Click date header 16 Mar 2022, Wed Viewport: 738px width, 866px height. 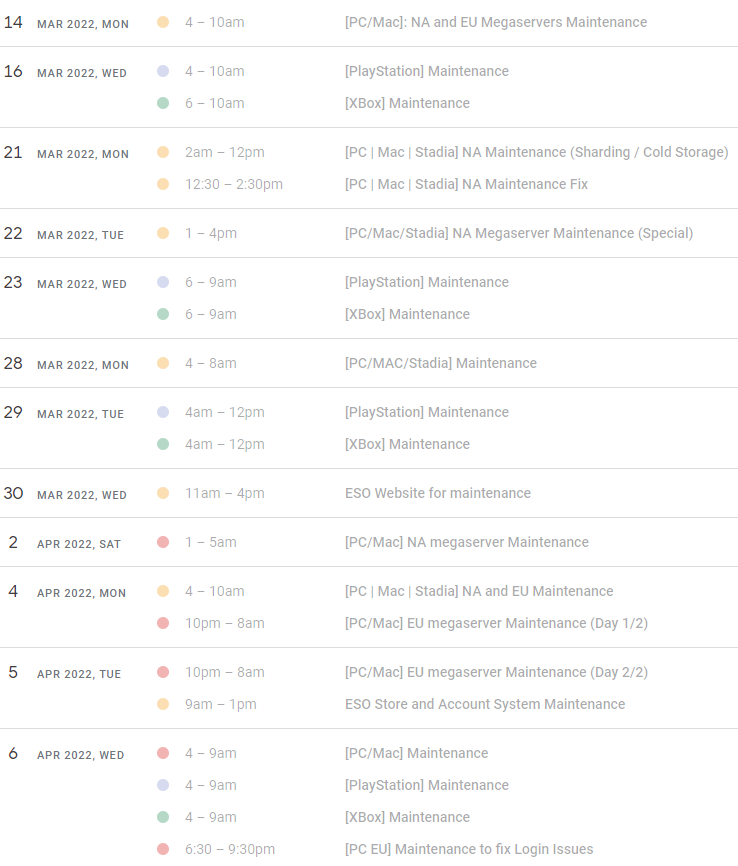(65, 72)
